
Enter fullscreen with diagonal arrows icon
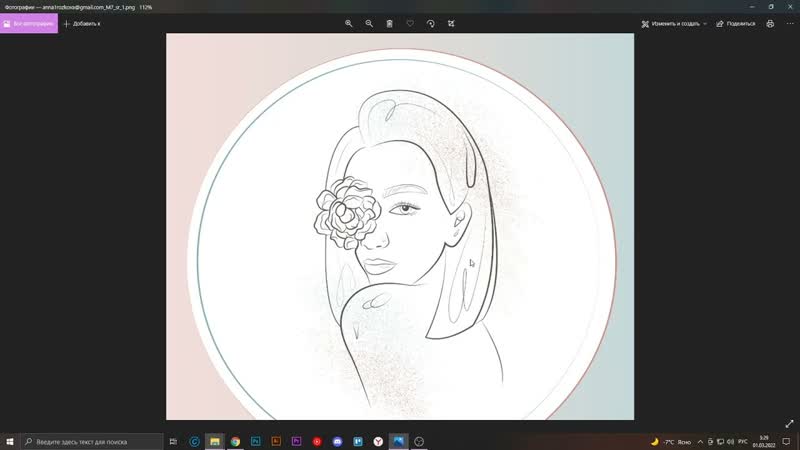[x=789, y=423]
